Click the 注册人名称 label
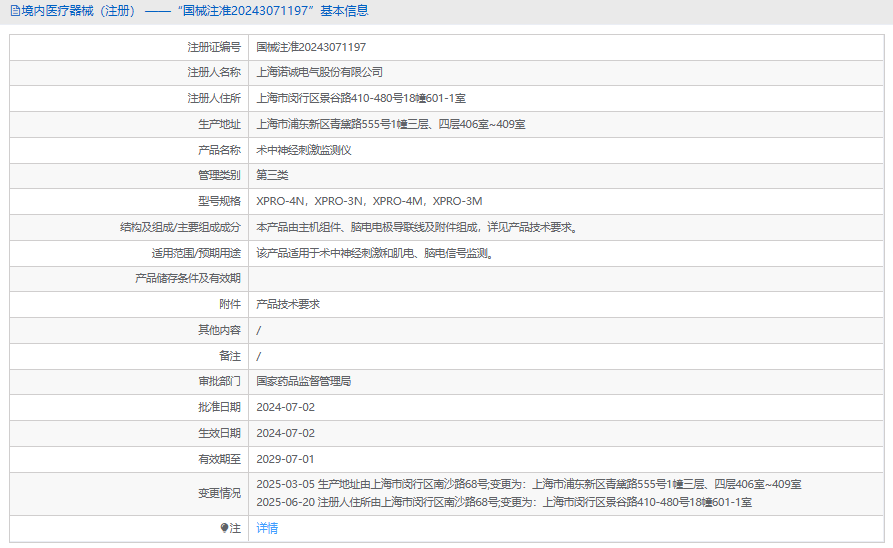The image size is (893, 548). pyautogui.click(x=214, y=72)
